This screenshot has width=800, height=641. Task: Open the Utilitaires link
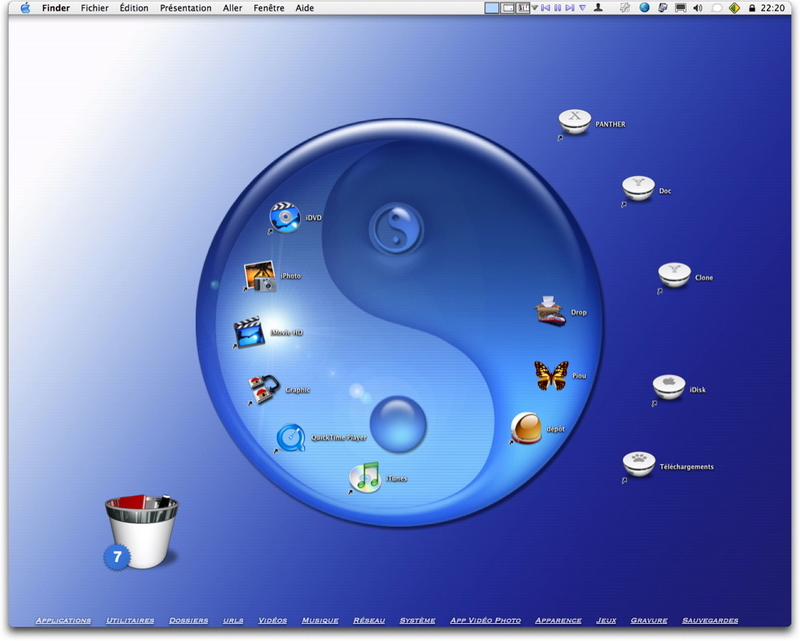(x=130, y=621)
